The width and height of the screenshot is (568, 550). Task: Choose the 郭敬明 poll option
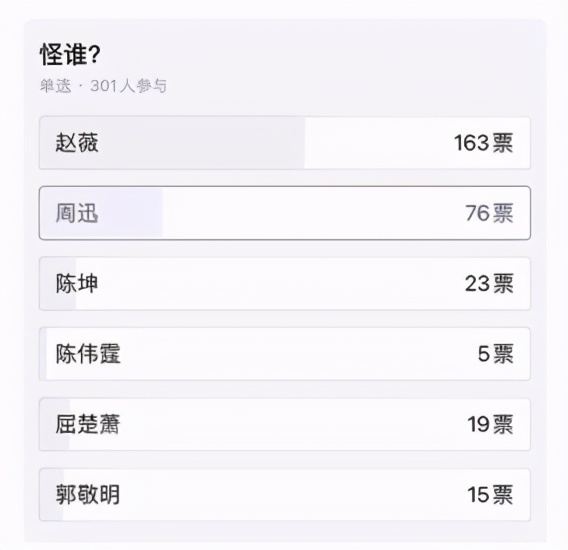click(285, 495)
